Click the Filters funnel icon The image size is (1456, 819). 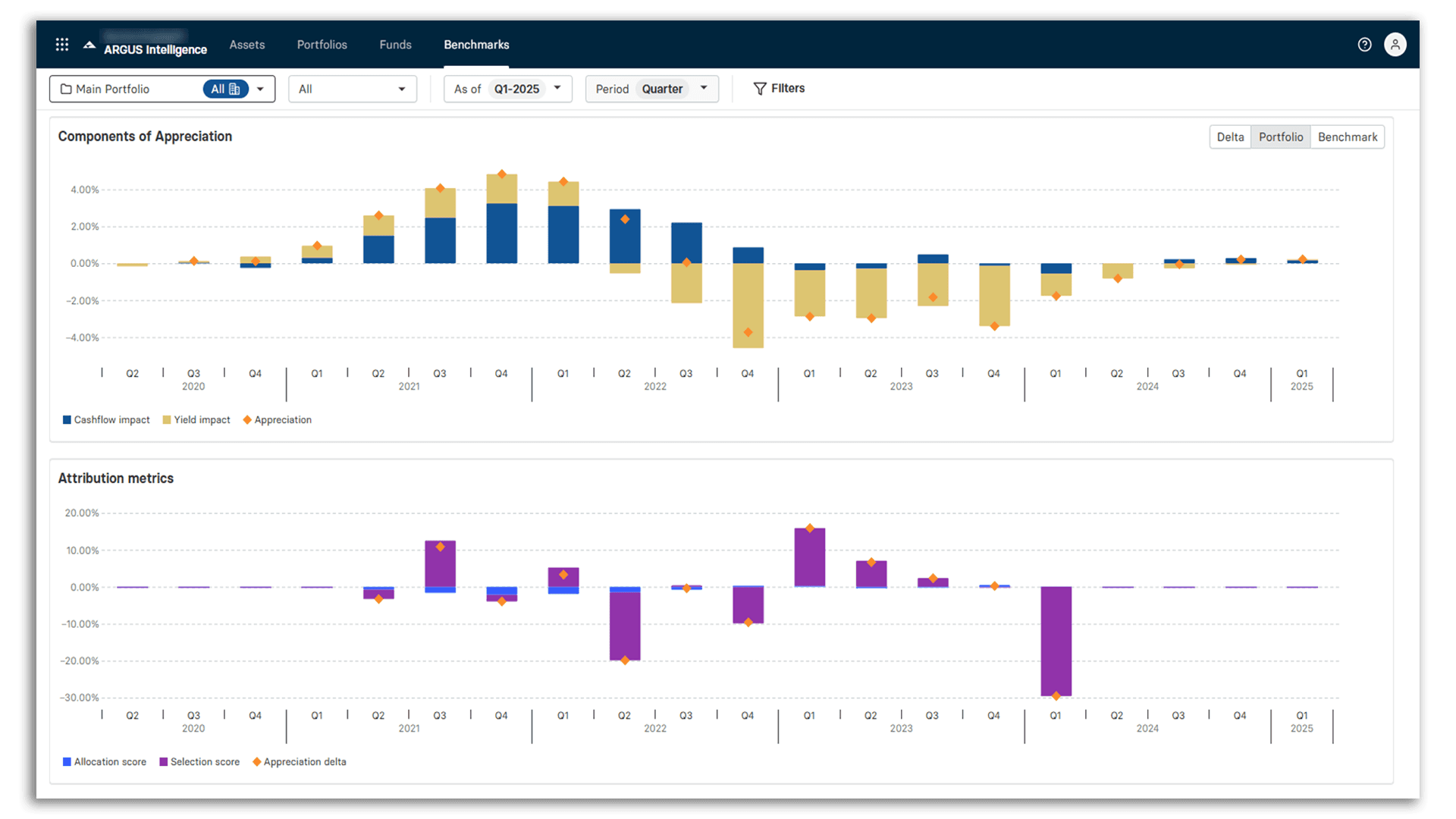tap(759, 88)
